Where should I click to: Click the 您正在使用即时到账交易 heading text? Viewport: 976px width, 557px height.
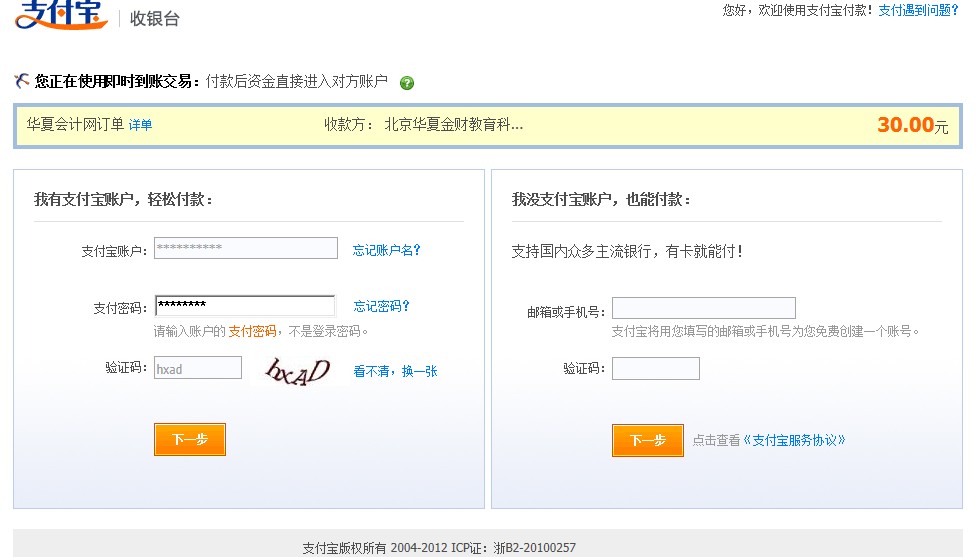coord(117,82)
